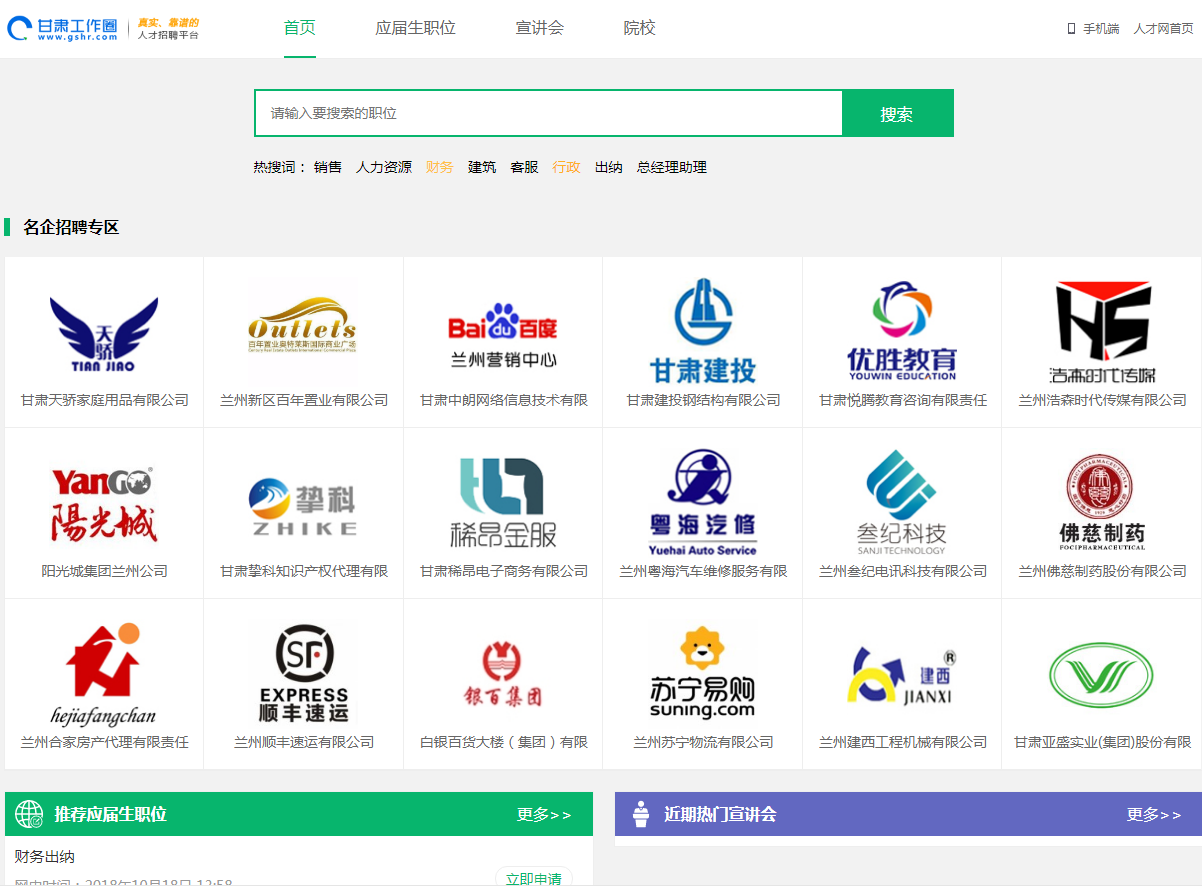
Task: Click the speaker icon beside 近期热门宣讲会
Action: [641, 814]
